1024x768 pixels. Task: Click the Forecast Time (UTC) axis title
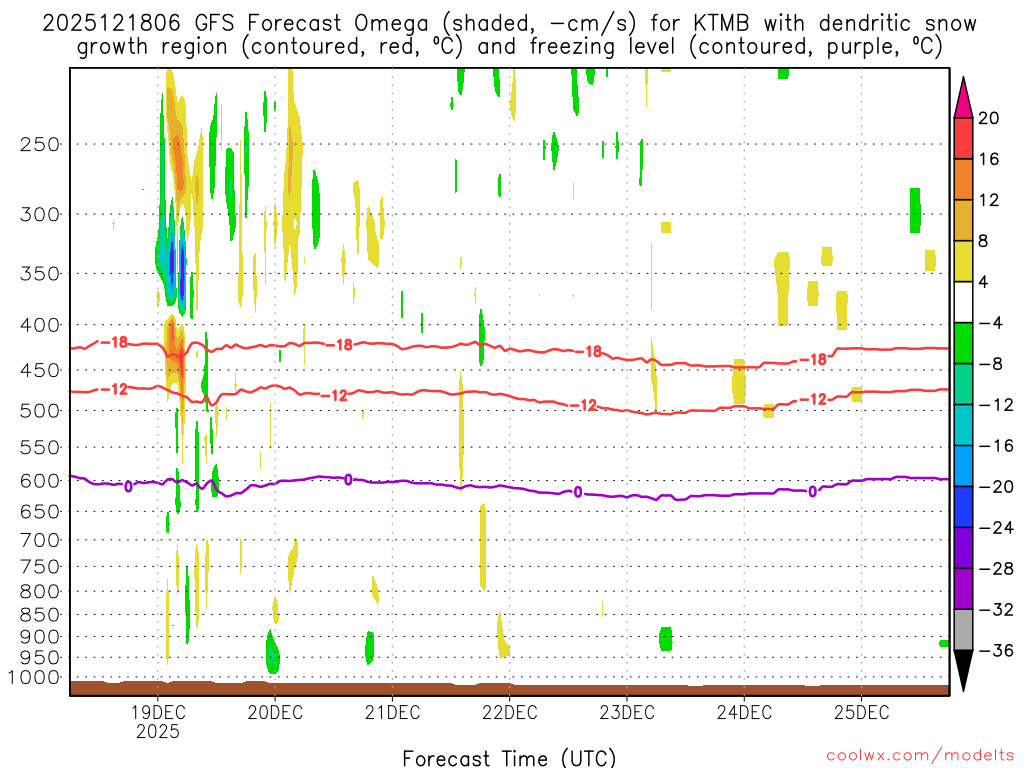point(509,758)
